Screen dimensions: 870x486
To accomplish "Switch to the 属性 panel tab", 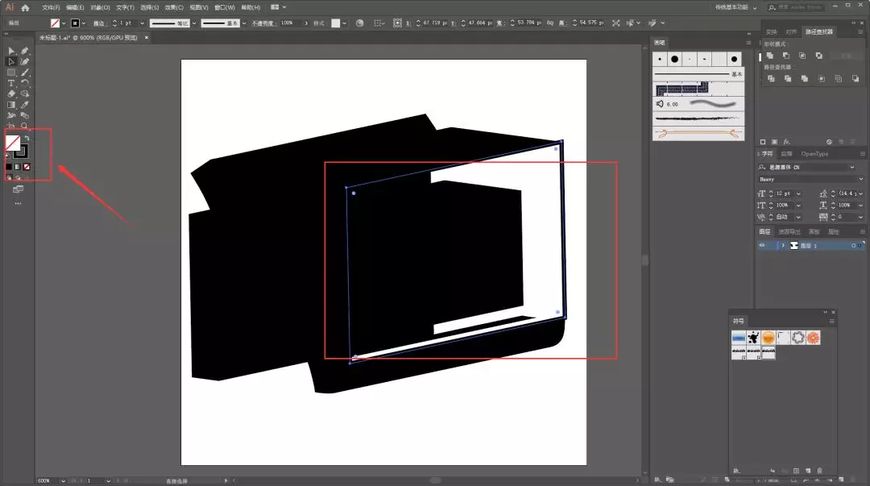I will (x=833, y=231).
